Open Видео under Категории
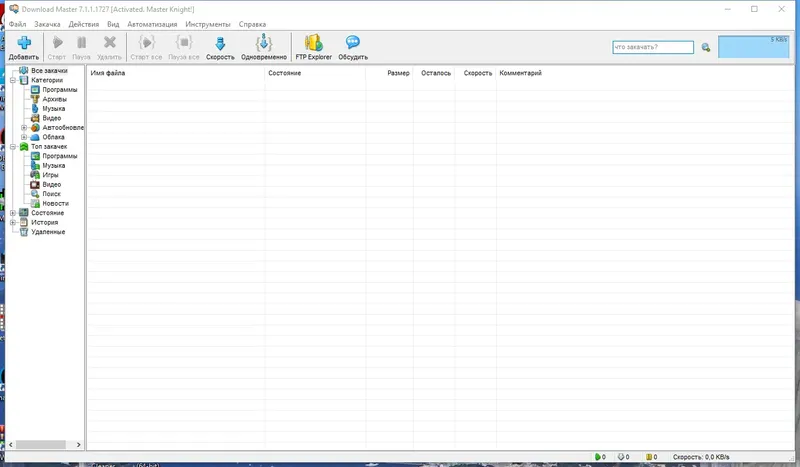Viewport: 800px width, 467px height. [x=52, y=118]
